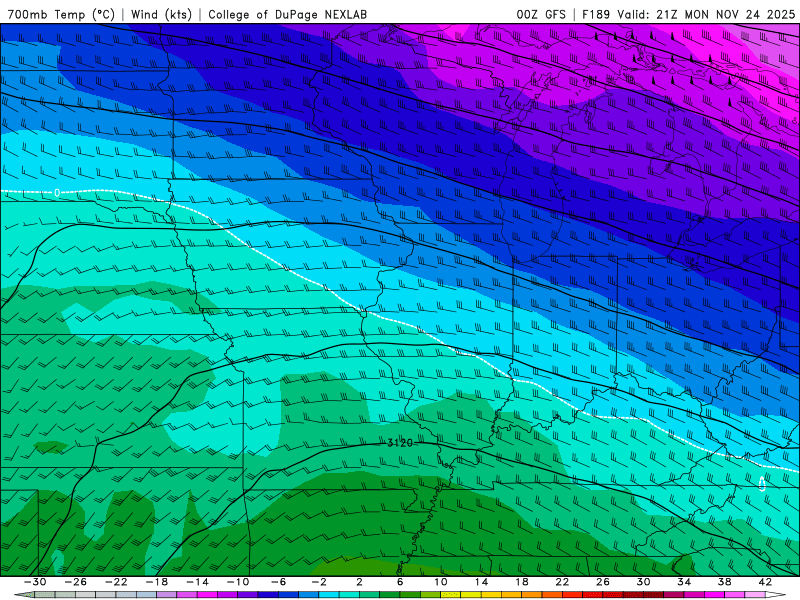The image size is (800, 600).
Task: Click the '26' legend value
Action: pyautogui.click(x=603, y=582)
